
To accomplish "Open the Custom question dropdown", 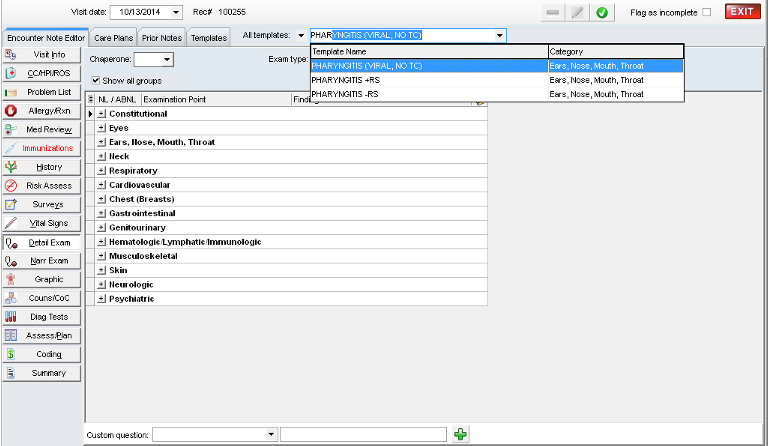I will (x=271, y=434).
